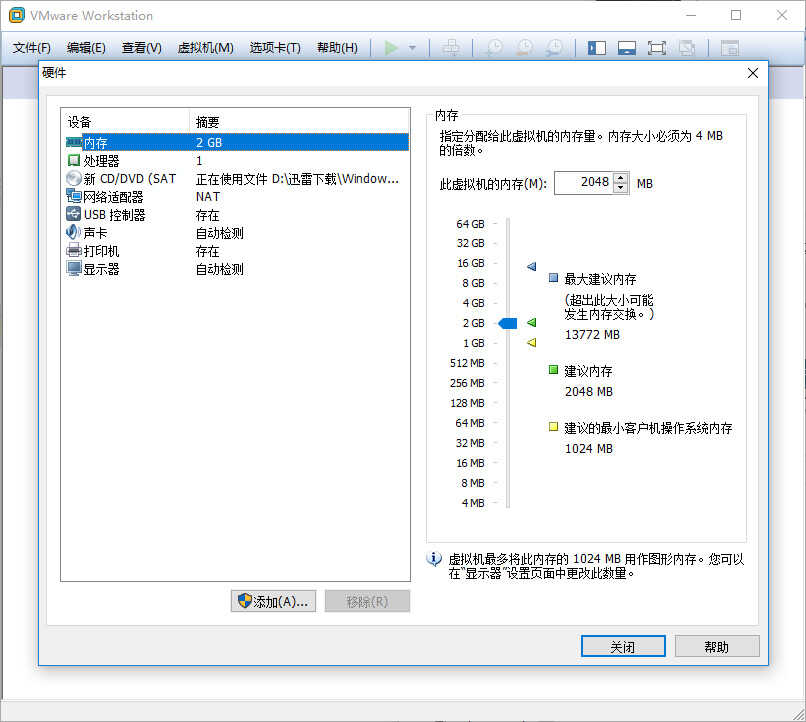Click the send Ctrl+Alt+Del toolbar icon
The image size is (806, 722).
(x=451, y=48)
